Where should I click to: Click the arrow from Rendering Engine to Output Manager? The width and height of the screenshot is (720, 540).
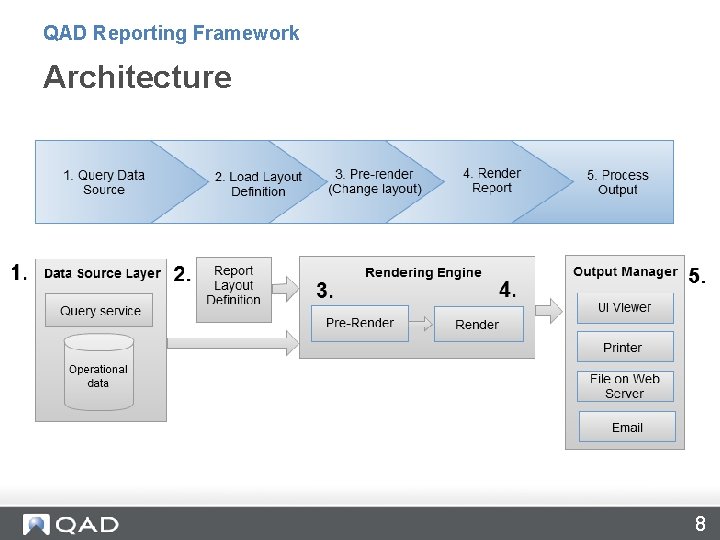coord(549,310)
